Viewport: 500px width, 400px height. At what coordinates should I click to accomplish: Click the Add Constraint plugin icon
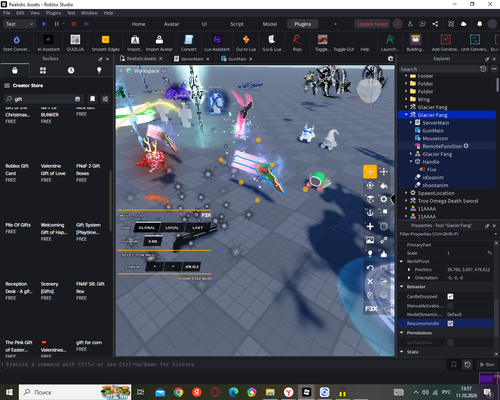click(446, 40)
